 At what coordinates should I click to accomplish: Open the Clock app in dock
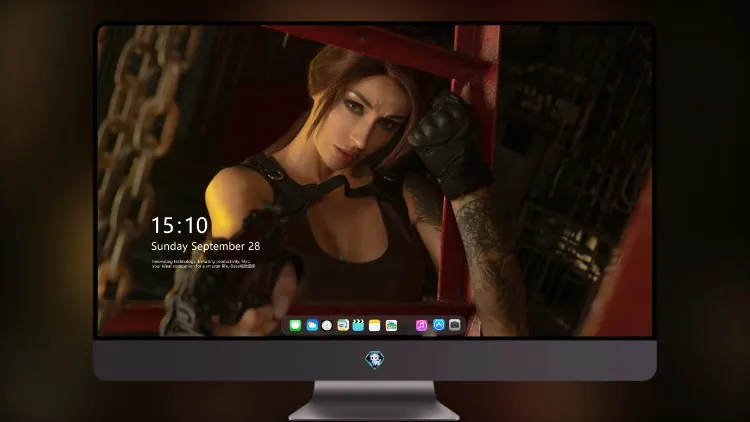click(x=327, y=326)
